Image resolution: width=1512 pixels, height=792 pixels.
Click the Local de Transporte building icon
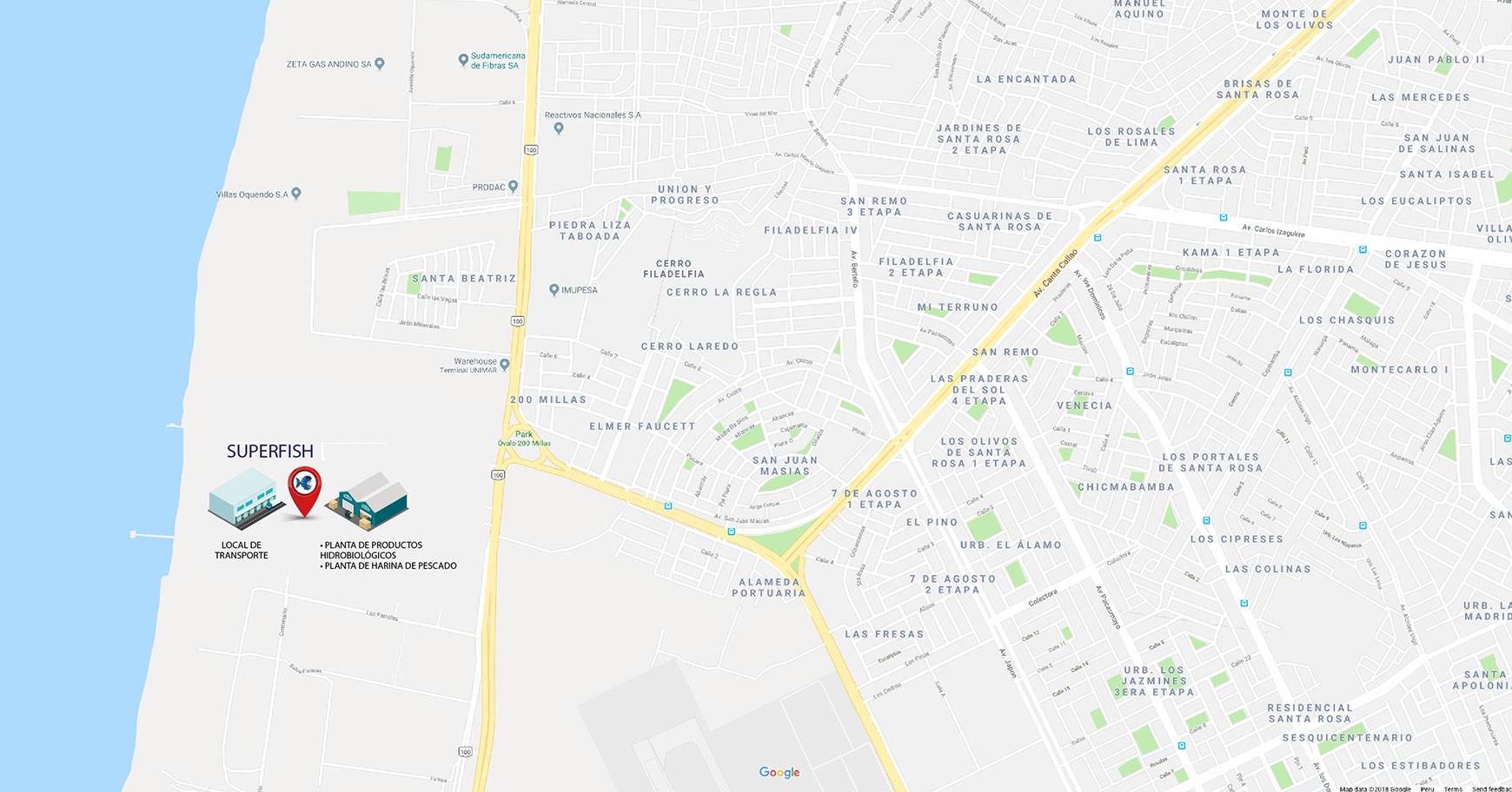[x=245, y=498]
